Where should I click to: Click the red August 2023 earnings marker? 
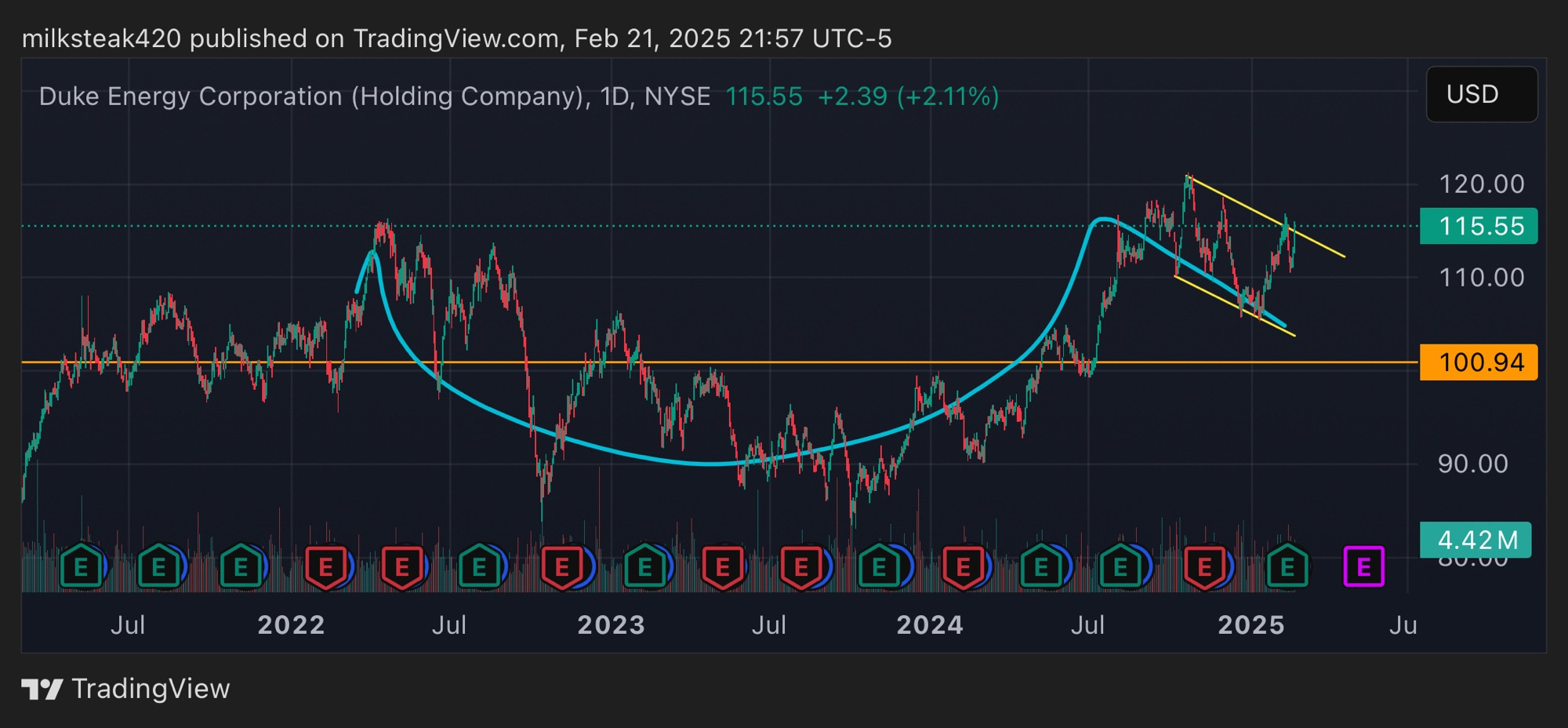[x=801, y=566]
